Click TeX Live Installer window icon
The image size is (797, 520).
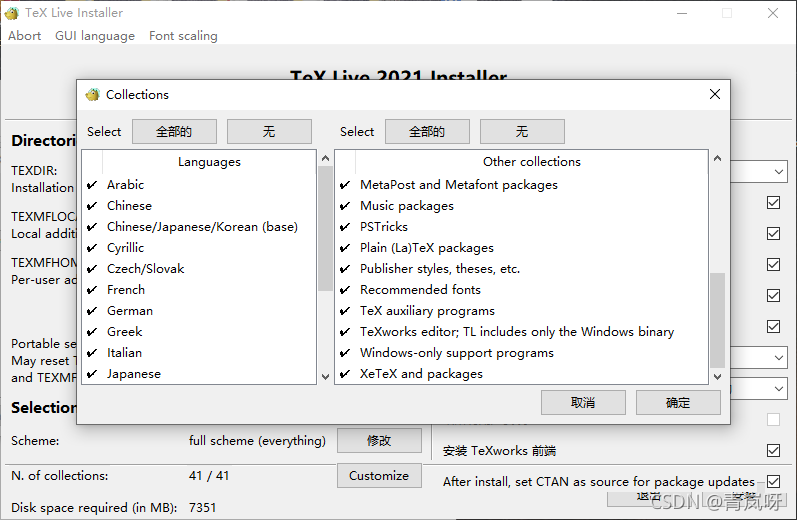[12, 13]
